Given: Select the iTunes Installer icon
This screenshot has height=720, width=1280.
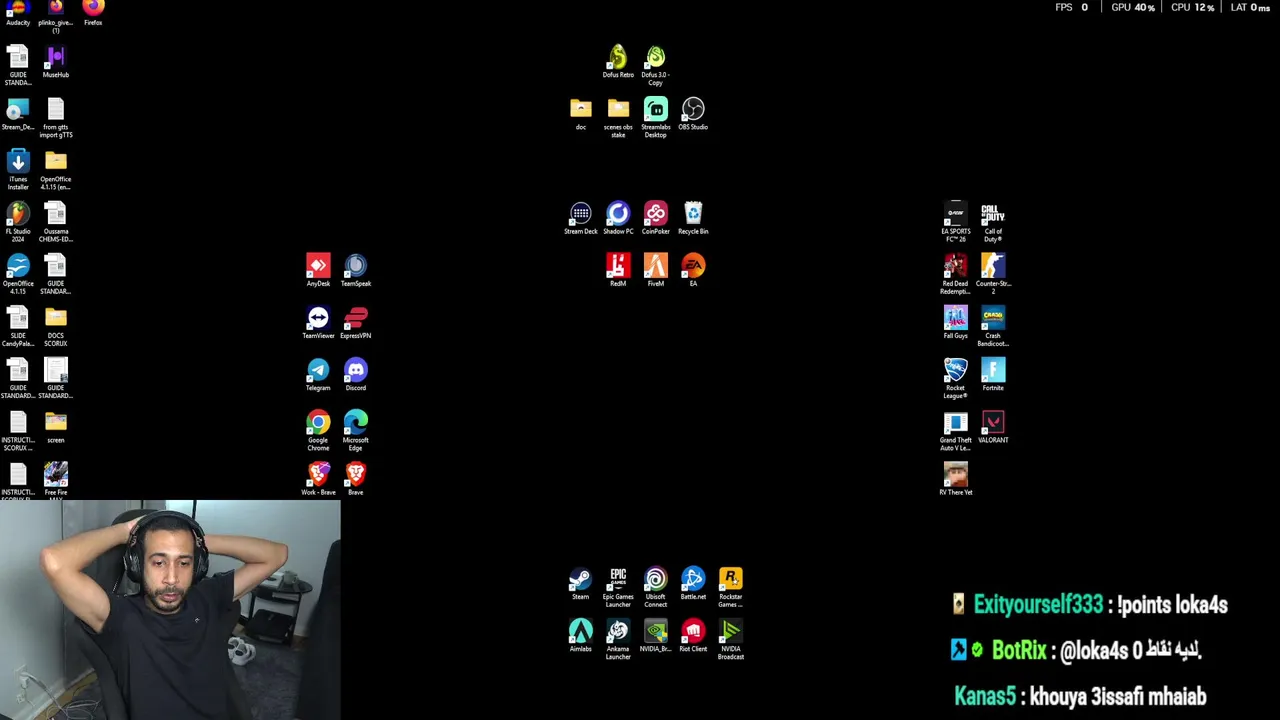Looking at the screenshot, I should pyautogui.click(x=18, y=170).
